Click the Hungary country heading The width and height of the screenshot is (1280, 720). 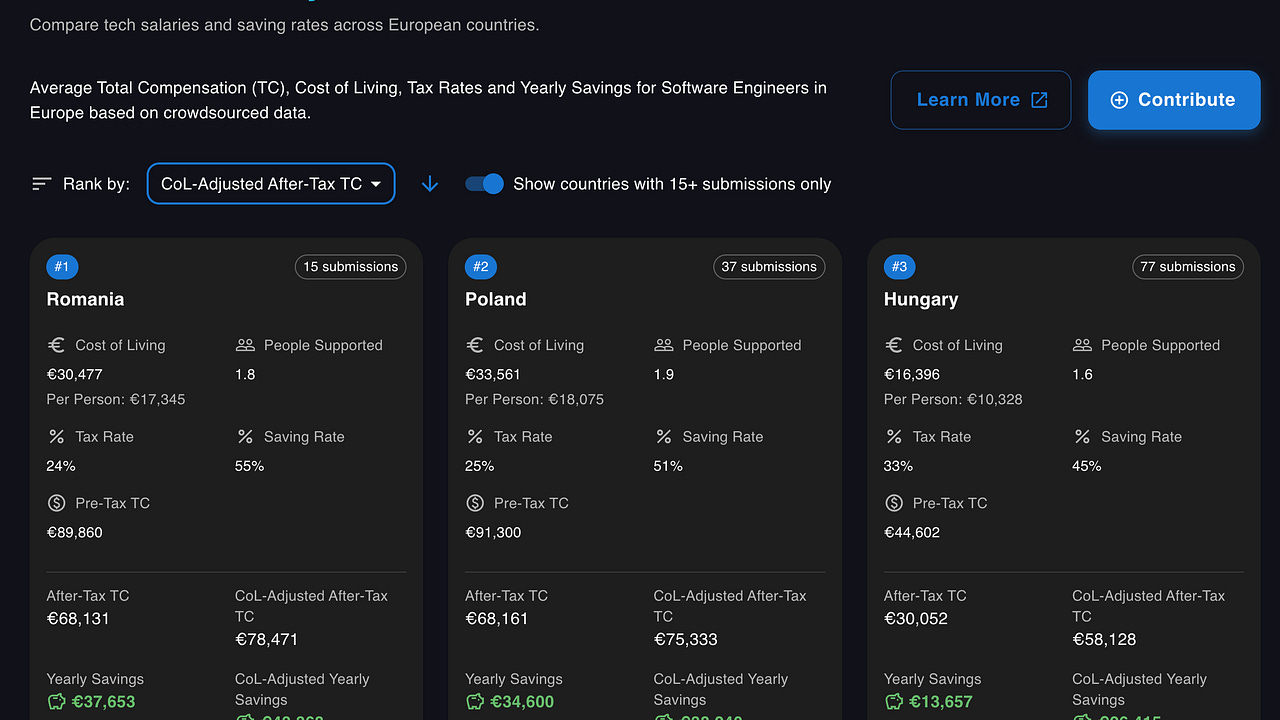tap(921, 299)
